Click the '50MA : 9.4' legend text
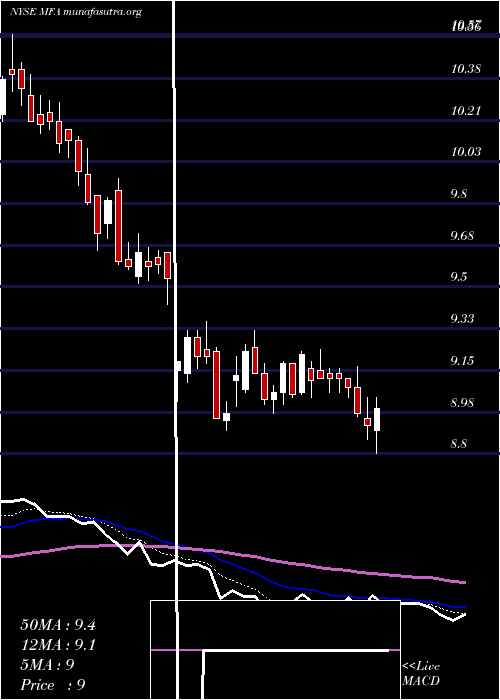 tap(58, 625)
